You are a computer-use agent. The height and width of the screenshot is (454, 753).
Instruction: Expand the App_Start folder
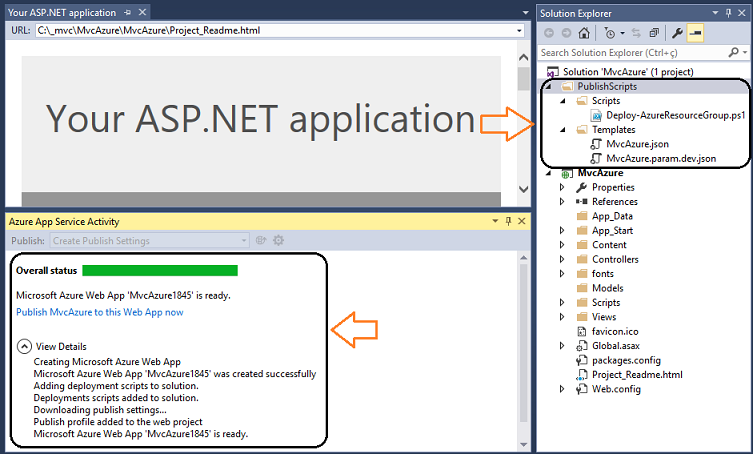[562, 231]
